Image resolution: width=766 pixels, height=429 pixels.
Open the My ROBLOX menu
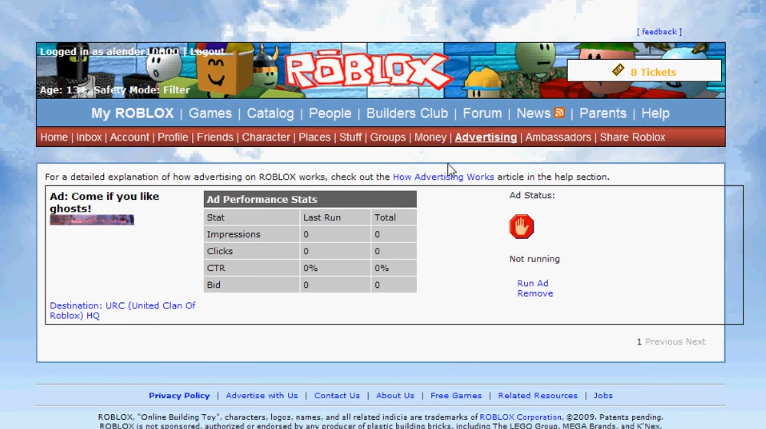(132, 113)
